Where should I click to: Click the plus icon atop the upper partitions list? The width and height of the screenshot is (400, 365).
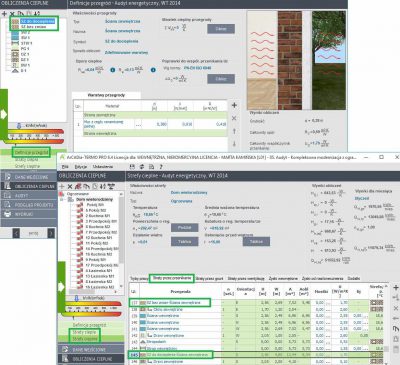4,14
